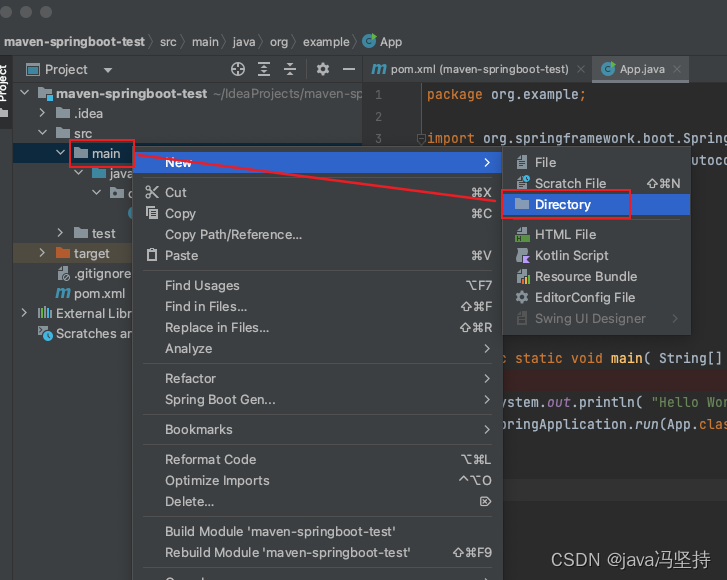Open the Bookmarks submenu
The image size is (727, 580).
(318, 430)
